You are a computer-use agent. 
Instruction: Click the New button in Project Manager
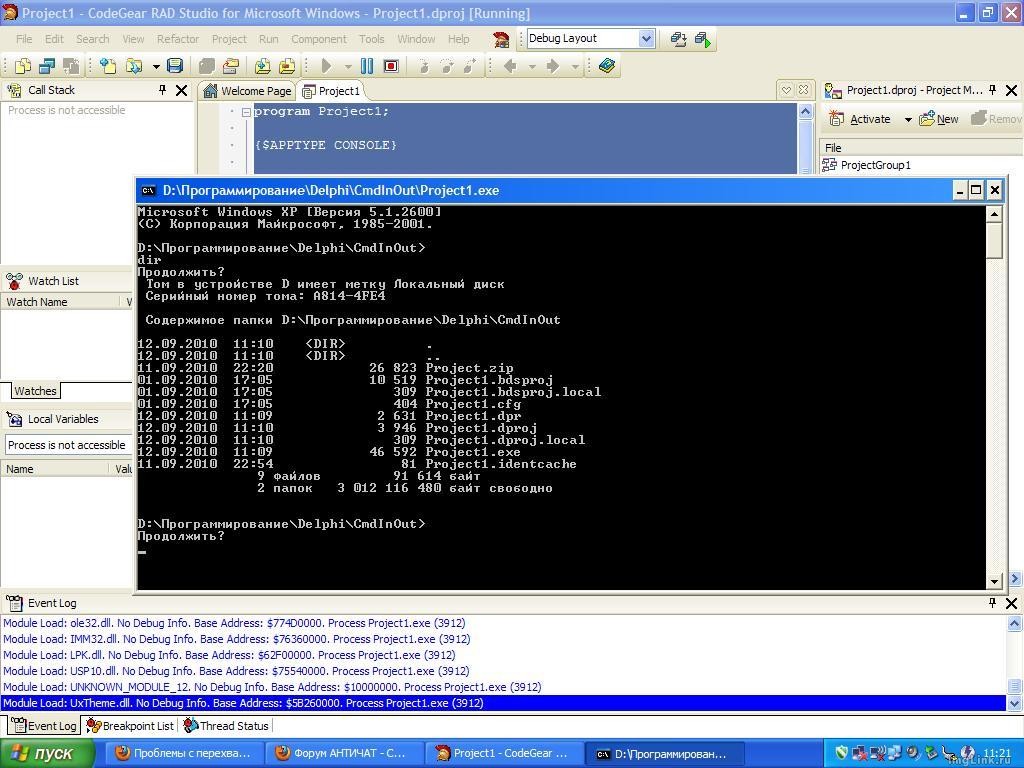938,119
